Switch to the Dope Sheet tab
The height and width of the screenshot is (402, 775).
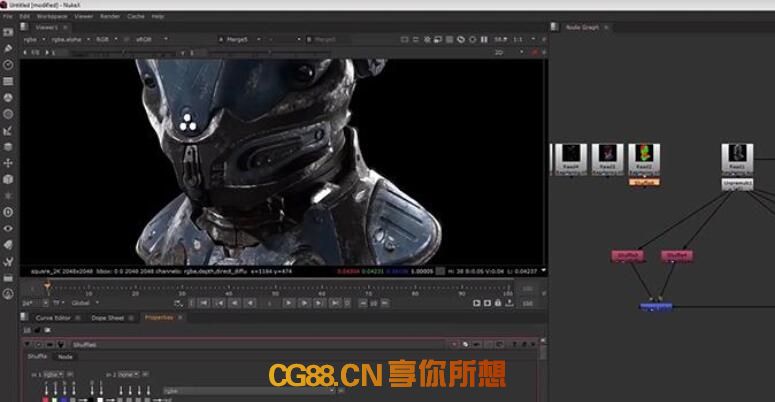107,317
